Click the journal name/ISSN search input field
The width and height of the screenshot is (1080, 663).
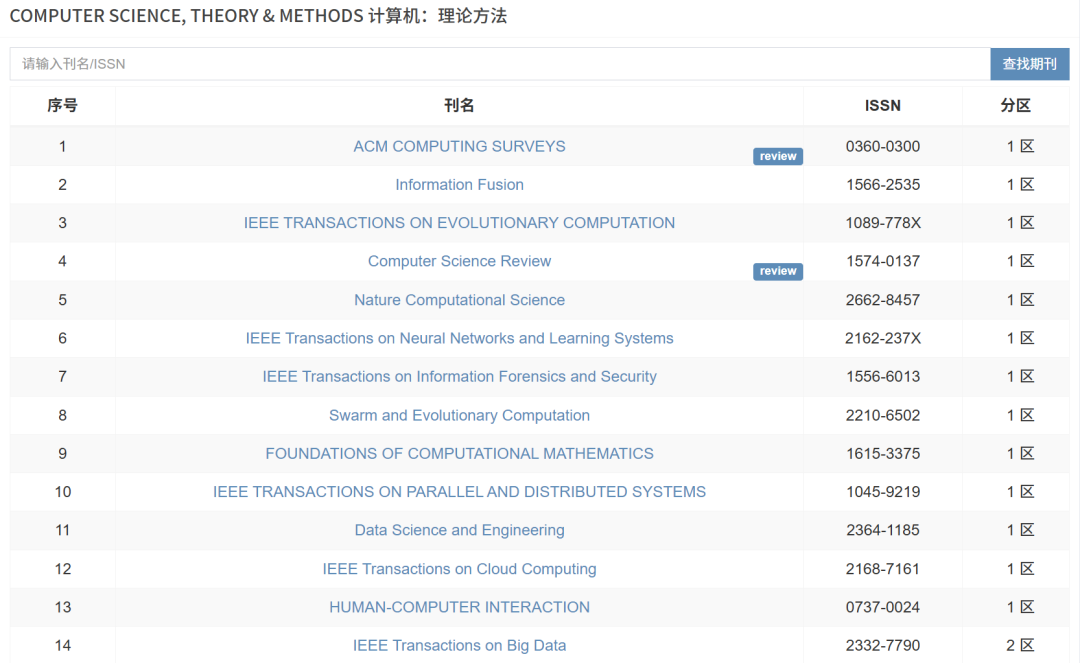point(500,64)
